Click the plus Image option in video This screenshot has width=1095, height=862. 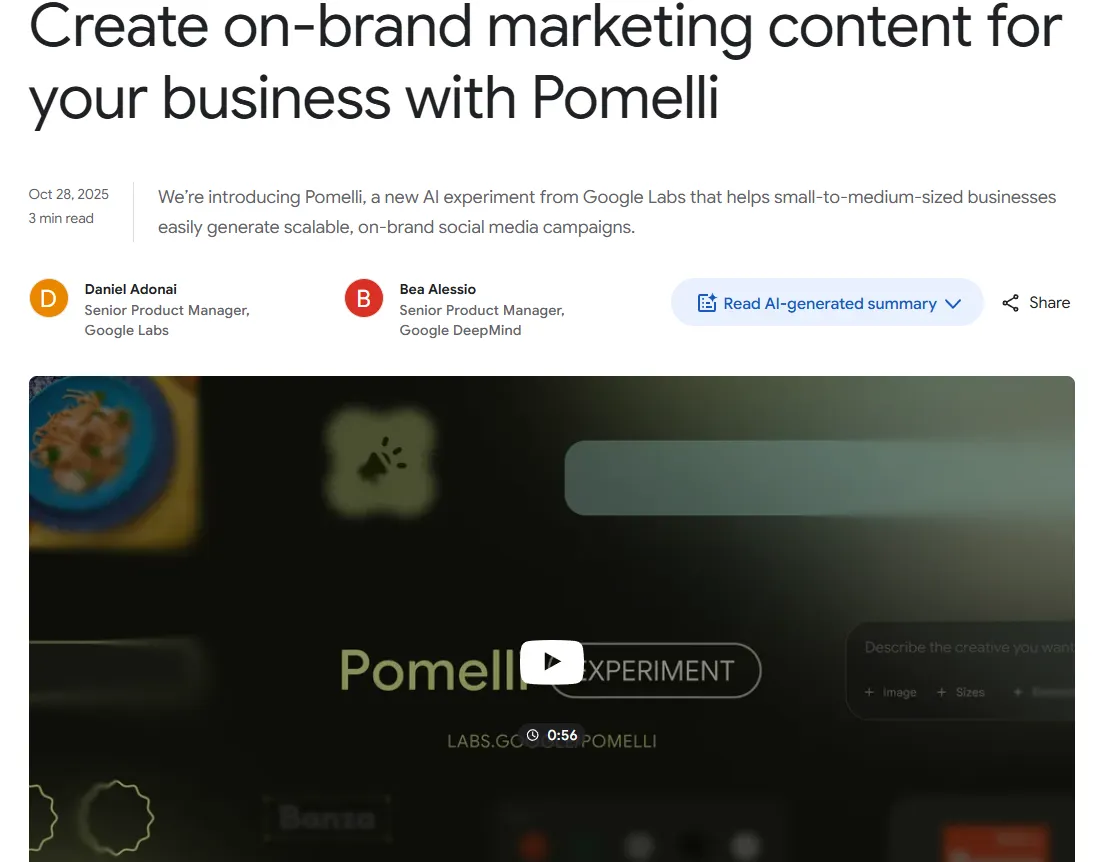pos(890,692)
